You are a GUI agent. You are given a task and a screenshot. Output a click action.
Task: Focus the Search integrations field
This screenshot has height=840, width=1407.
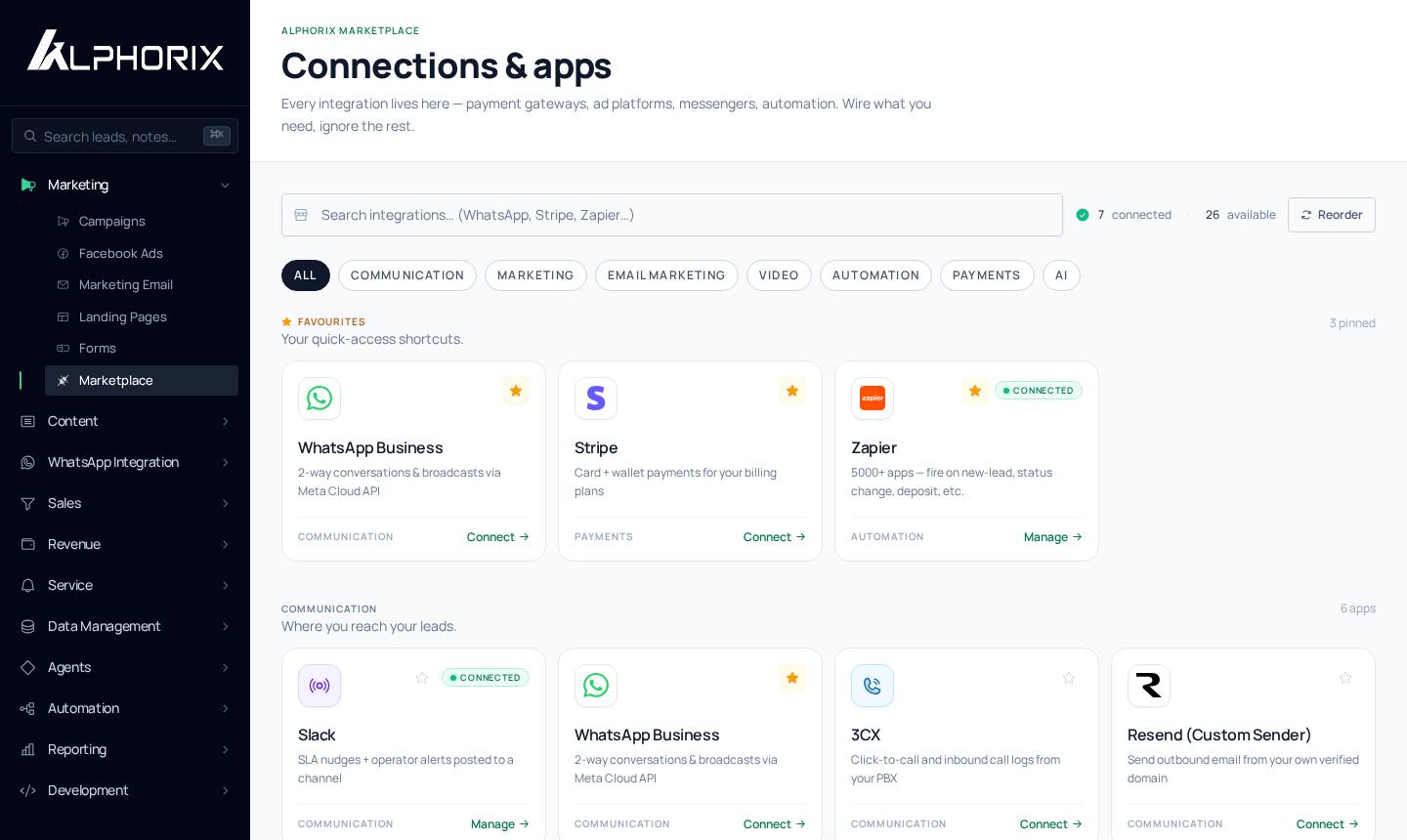click(x=672, y=215)
